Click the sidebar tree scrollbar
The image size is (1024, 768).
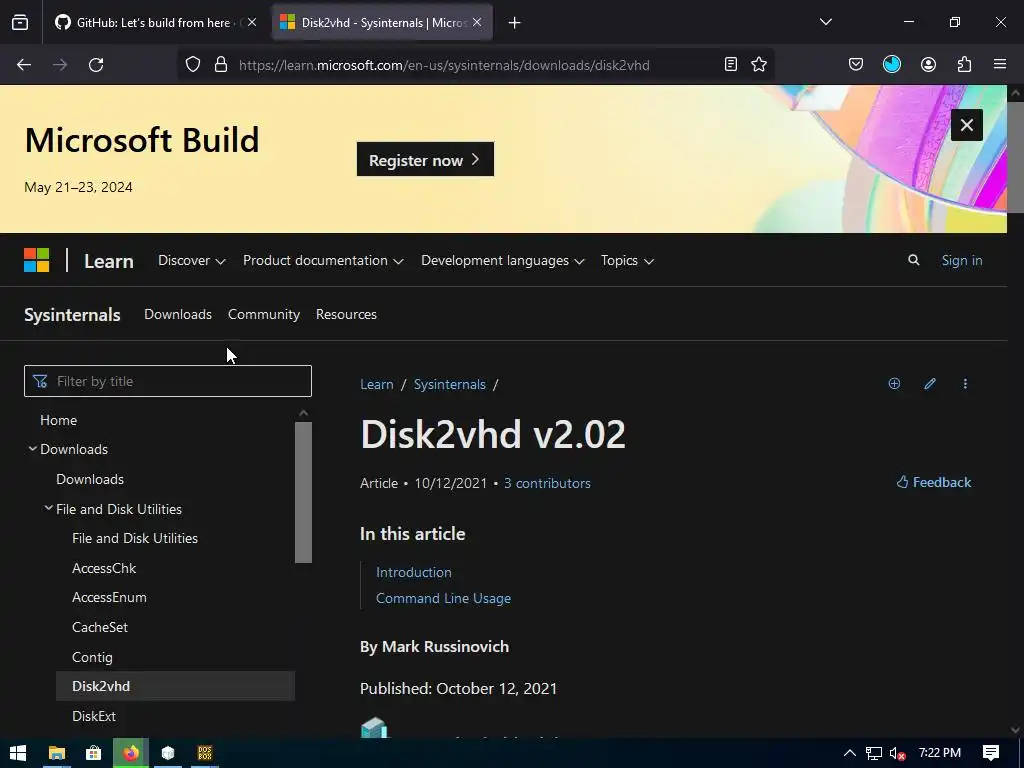303,492
